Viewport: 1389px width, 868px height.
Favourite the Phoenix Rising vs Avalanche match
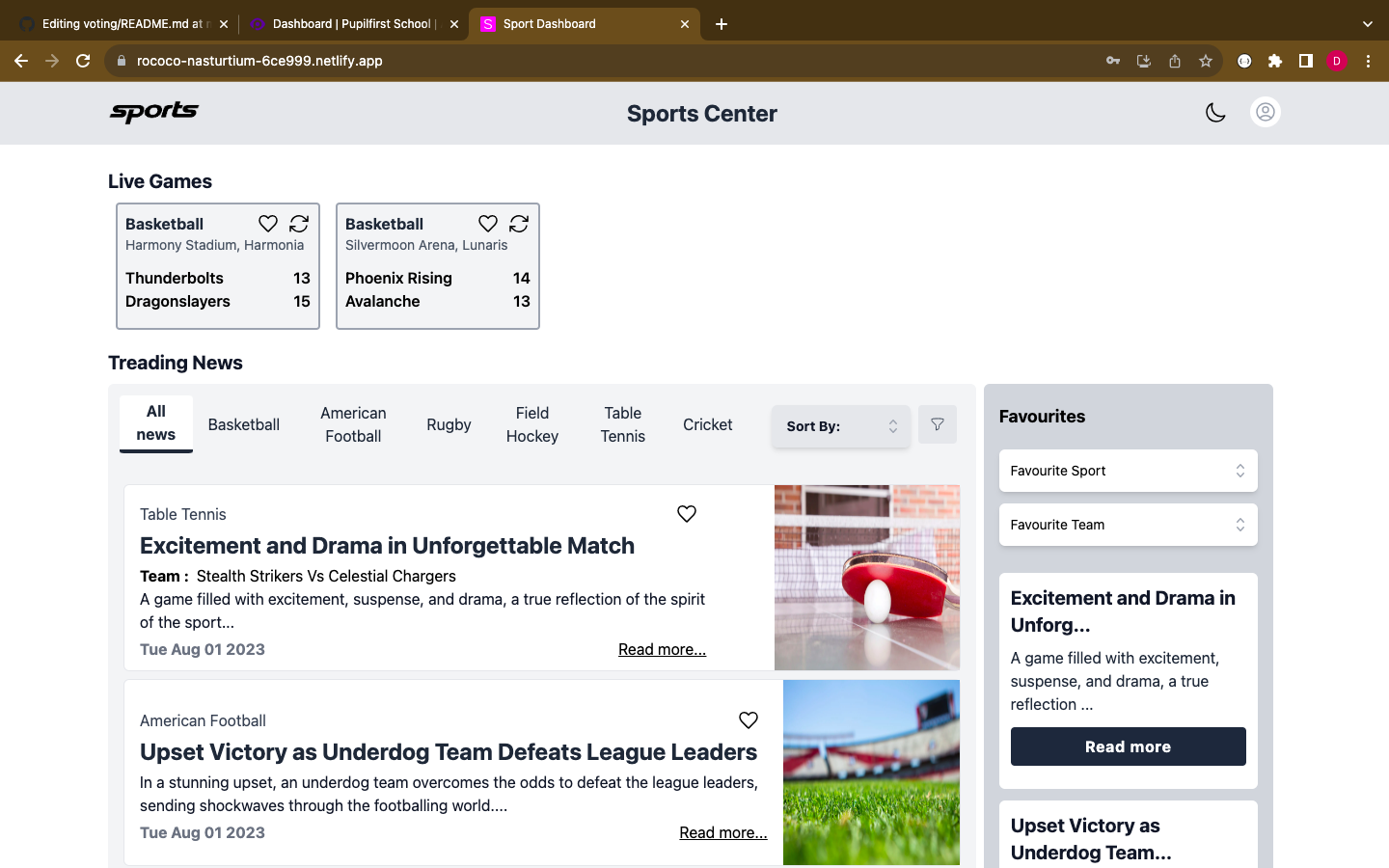[487, 223]
